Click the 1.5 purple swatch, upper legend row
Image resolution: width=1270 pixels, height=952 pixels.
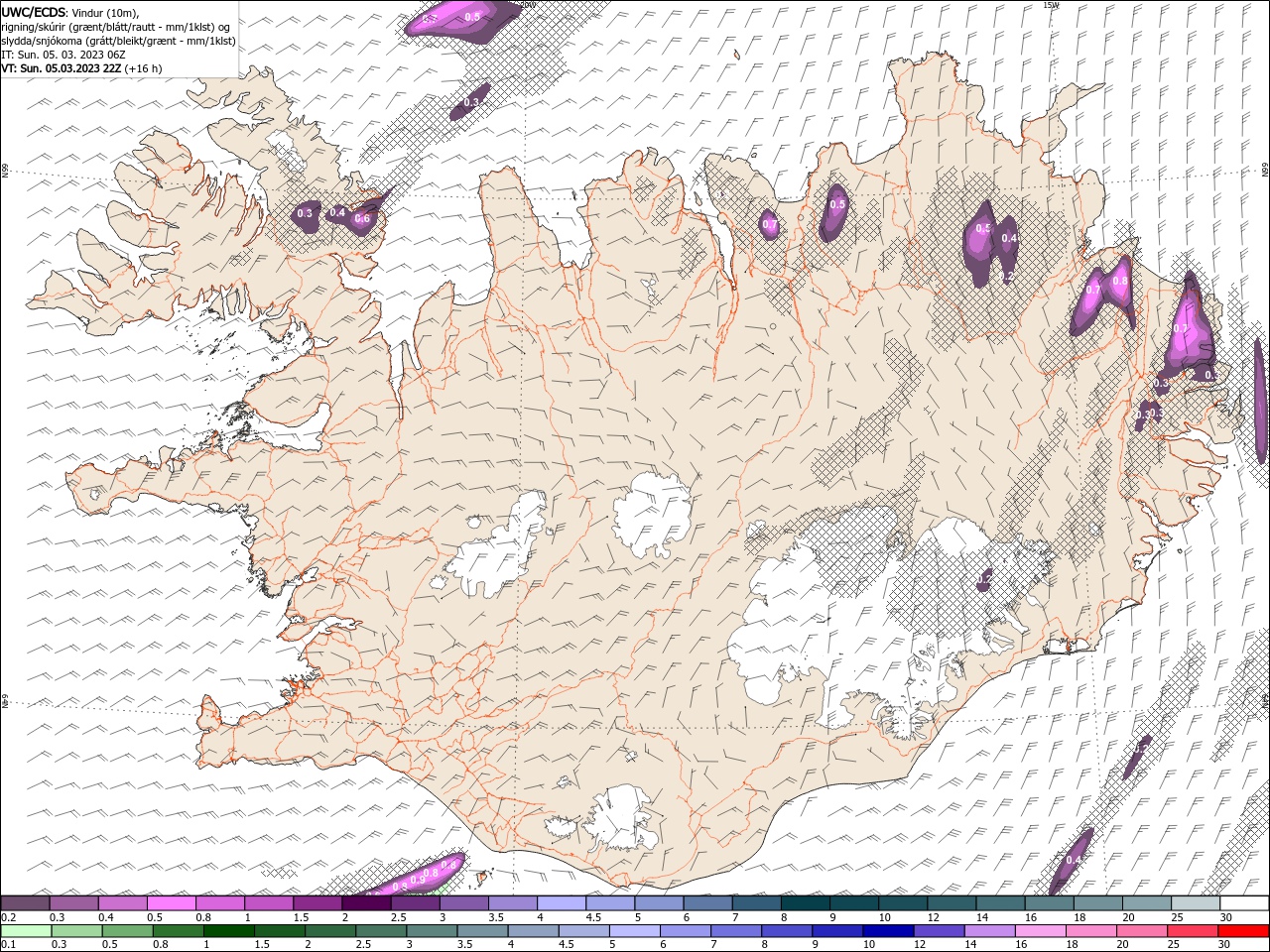click(x=317, y=903)
